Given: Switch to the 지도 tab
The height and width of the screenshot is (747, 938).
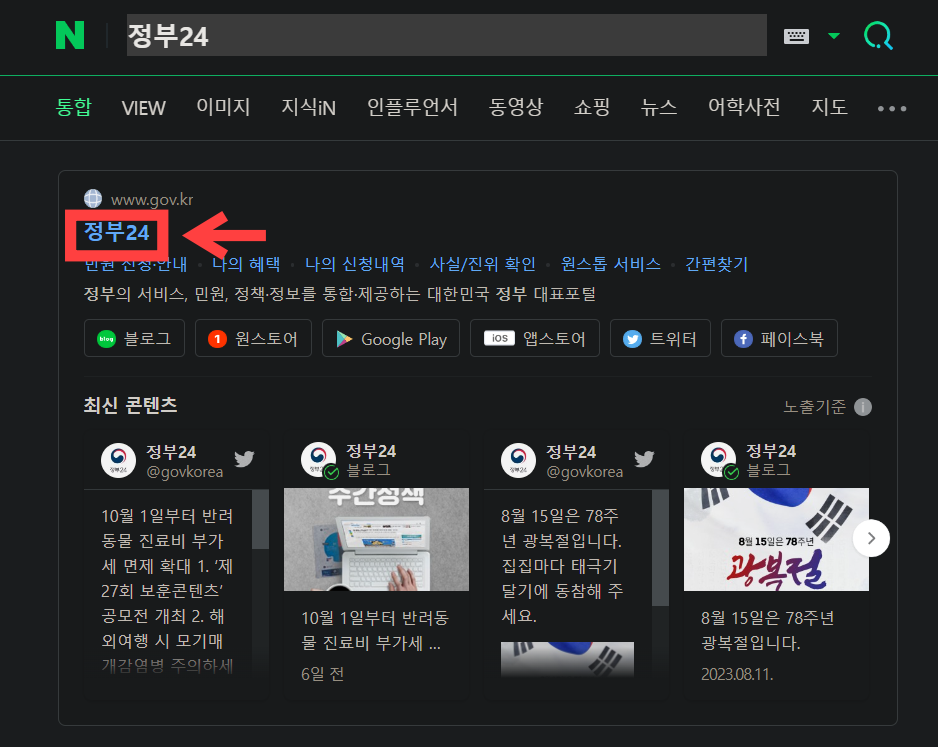Looking at the screenshot, I should tap(829, 108).
